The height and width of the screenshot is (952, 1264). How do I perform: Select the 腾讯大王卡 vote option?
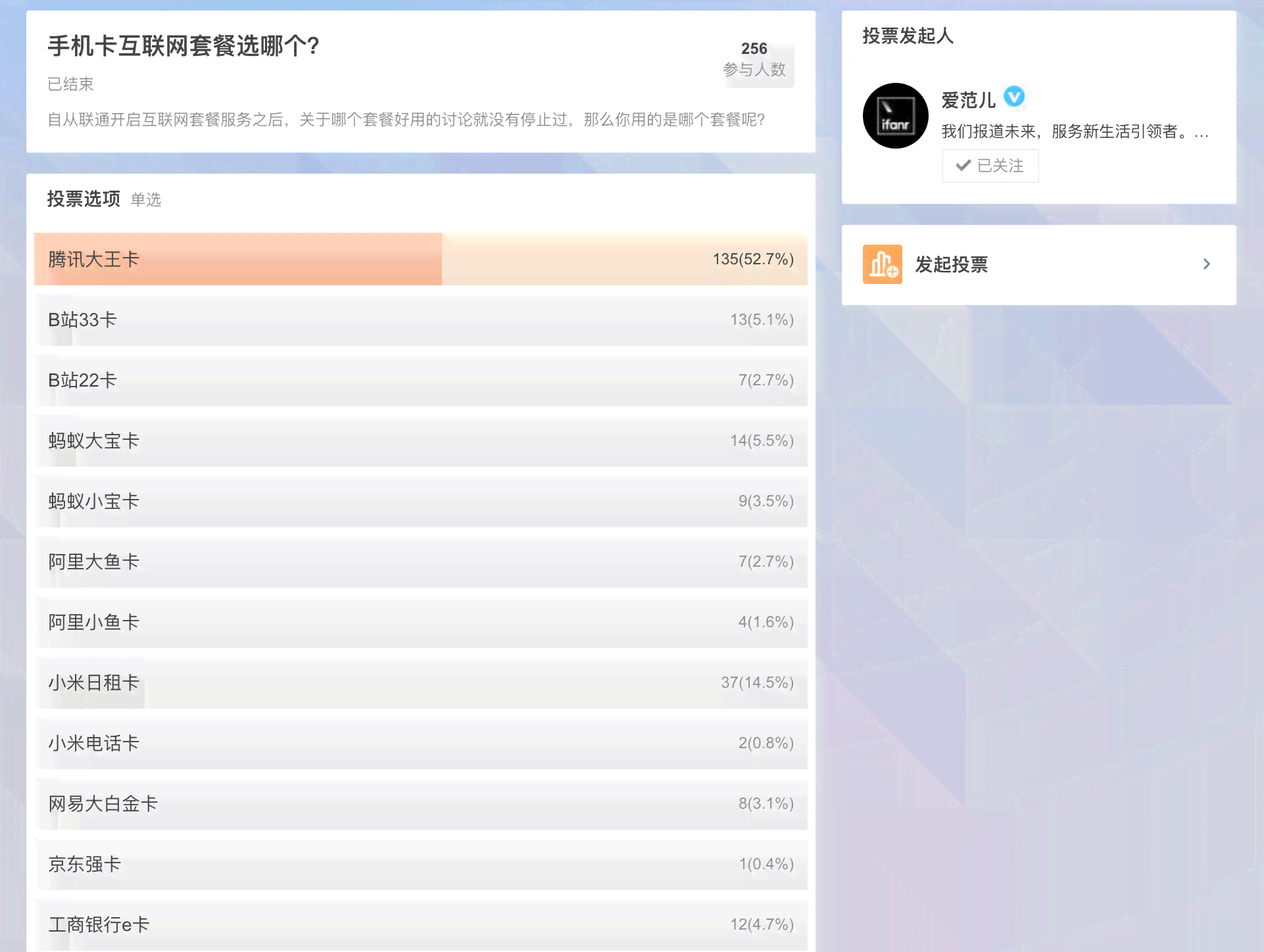421,259
